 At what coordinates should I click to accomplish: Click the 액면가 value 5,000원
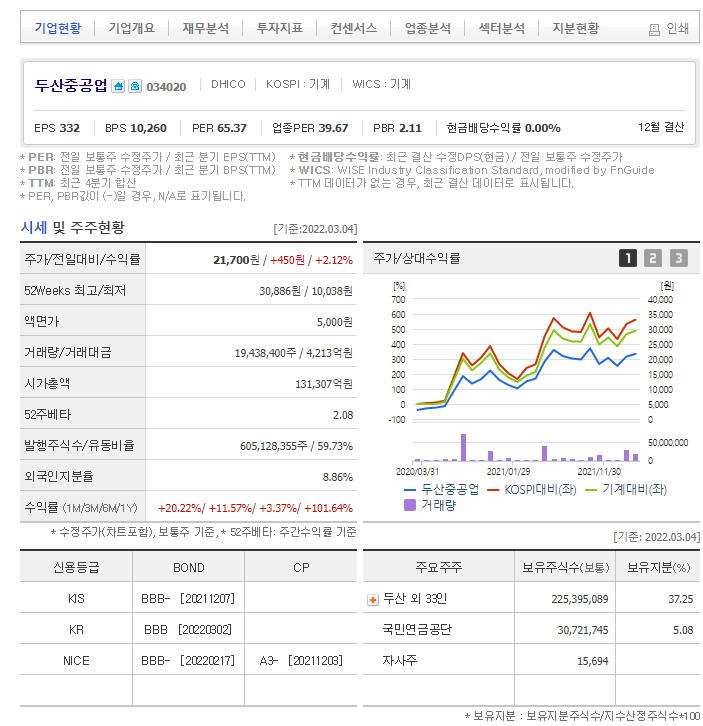point(334,322)
